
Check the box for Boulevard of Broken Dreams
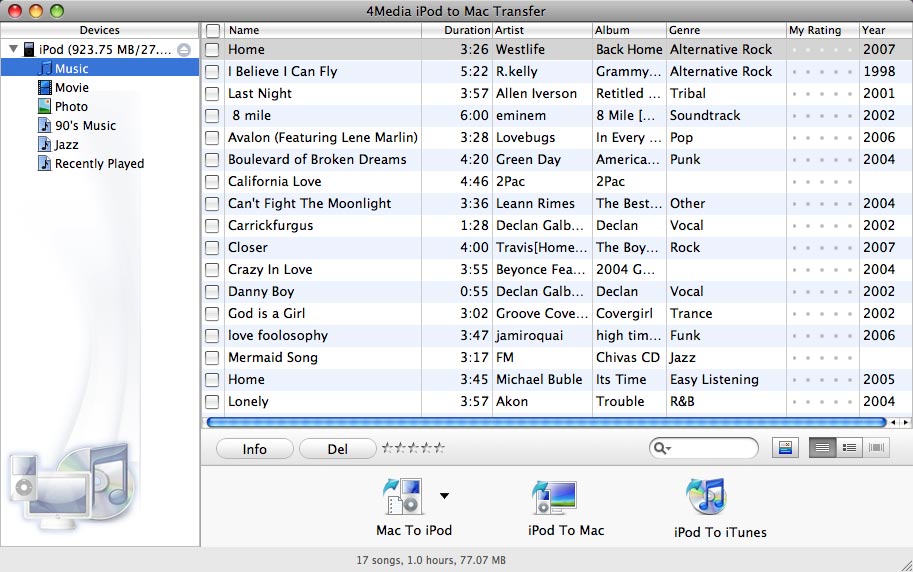tap(213, 160)
